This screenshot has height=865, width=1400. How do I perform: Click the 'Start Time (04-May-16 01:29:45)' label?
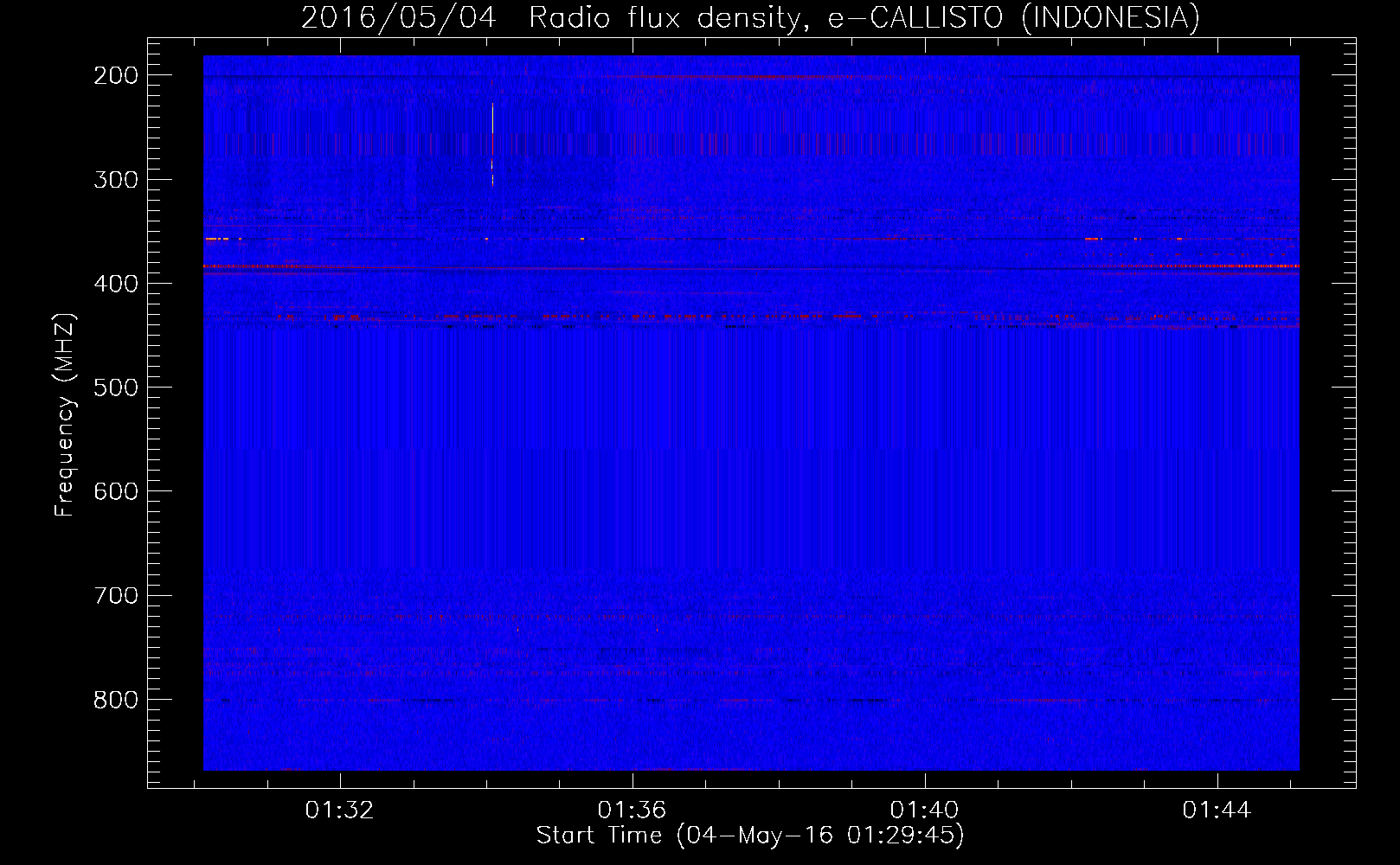coord(750,836)
